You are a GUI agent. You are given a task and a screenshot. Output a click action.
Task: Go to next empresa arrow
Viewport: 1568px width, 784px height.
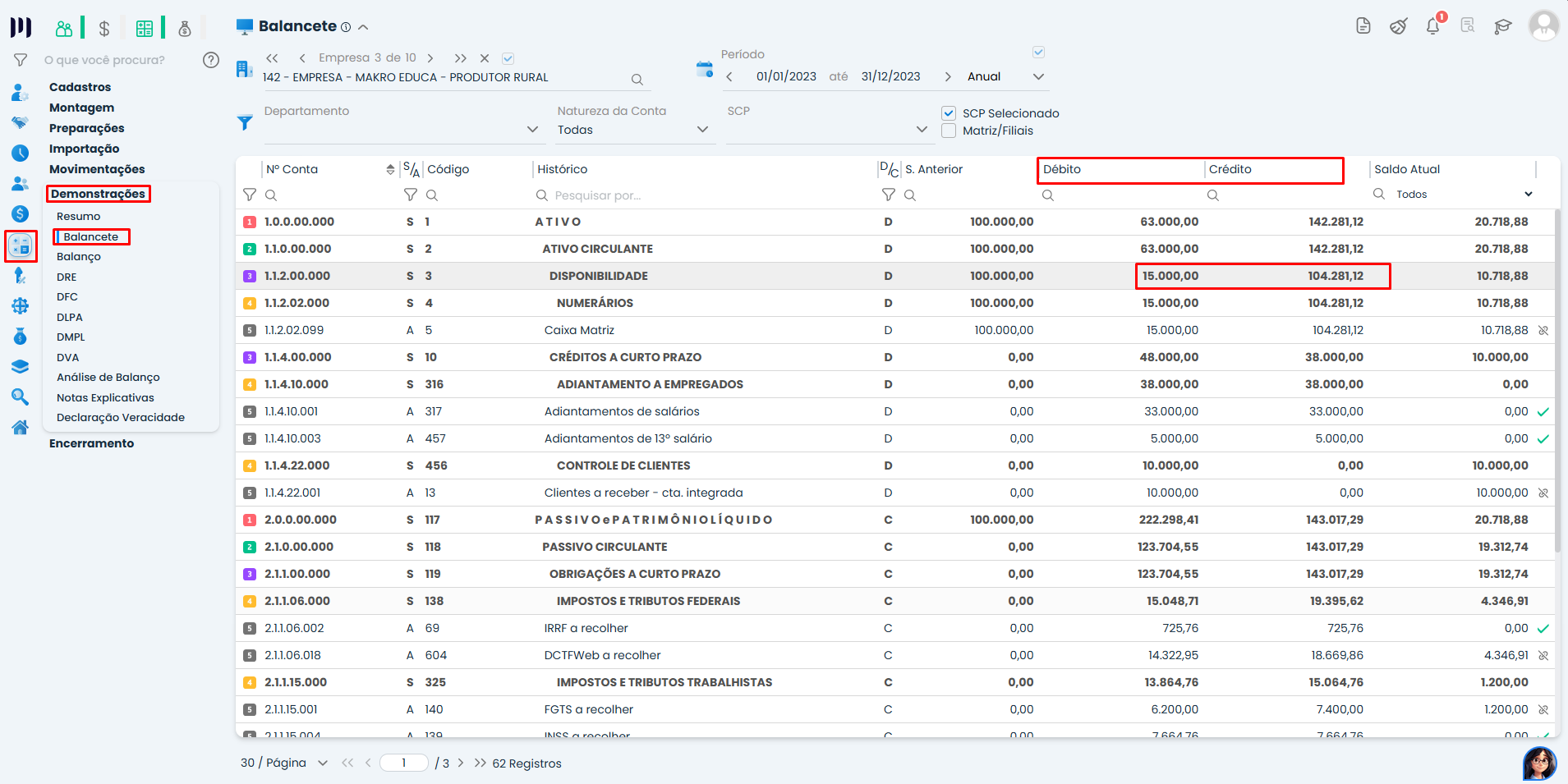point(430,58)
